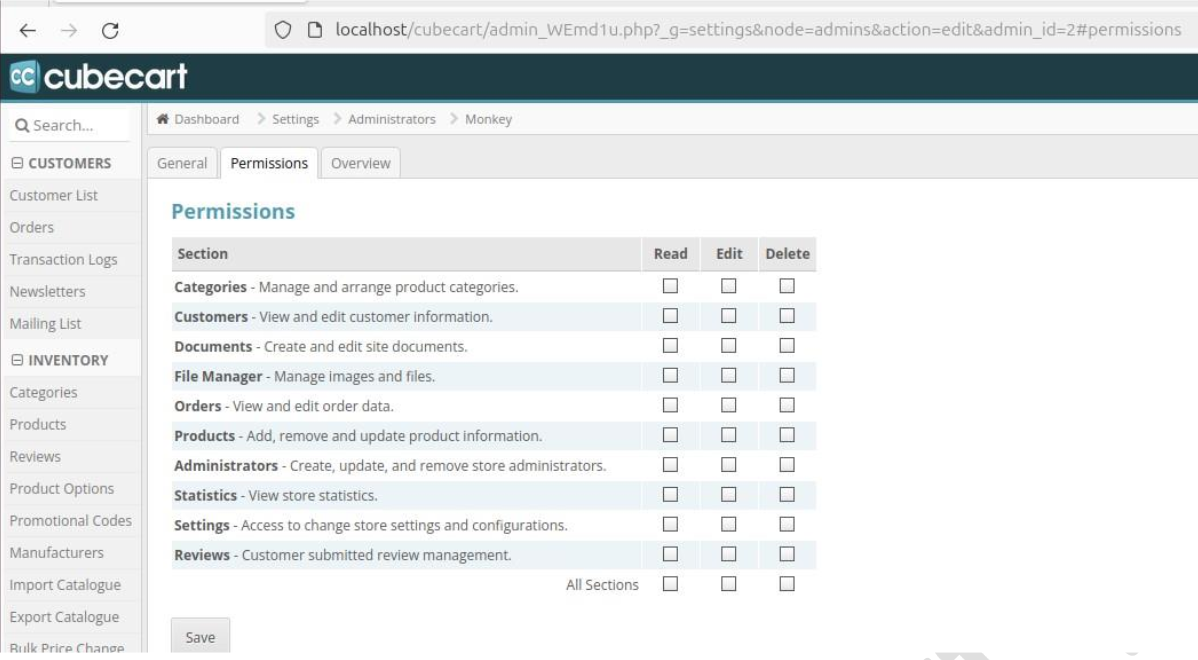This screenshot has width=1198, height=660.
Task: Open Administrators breadcrumb link
Action: point(392,119)
